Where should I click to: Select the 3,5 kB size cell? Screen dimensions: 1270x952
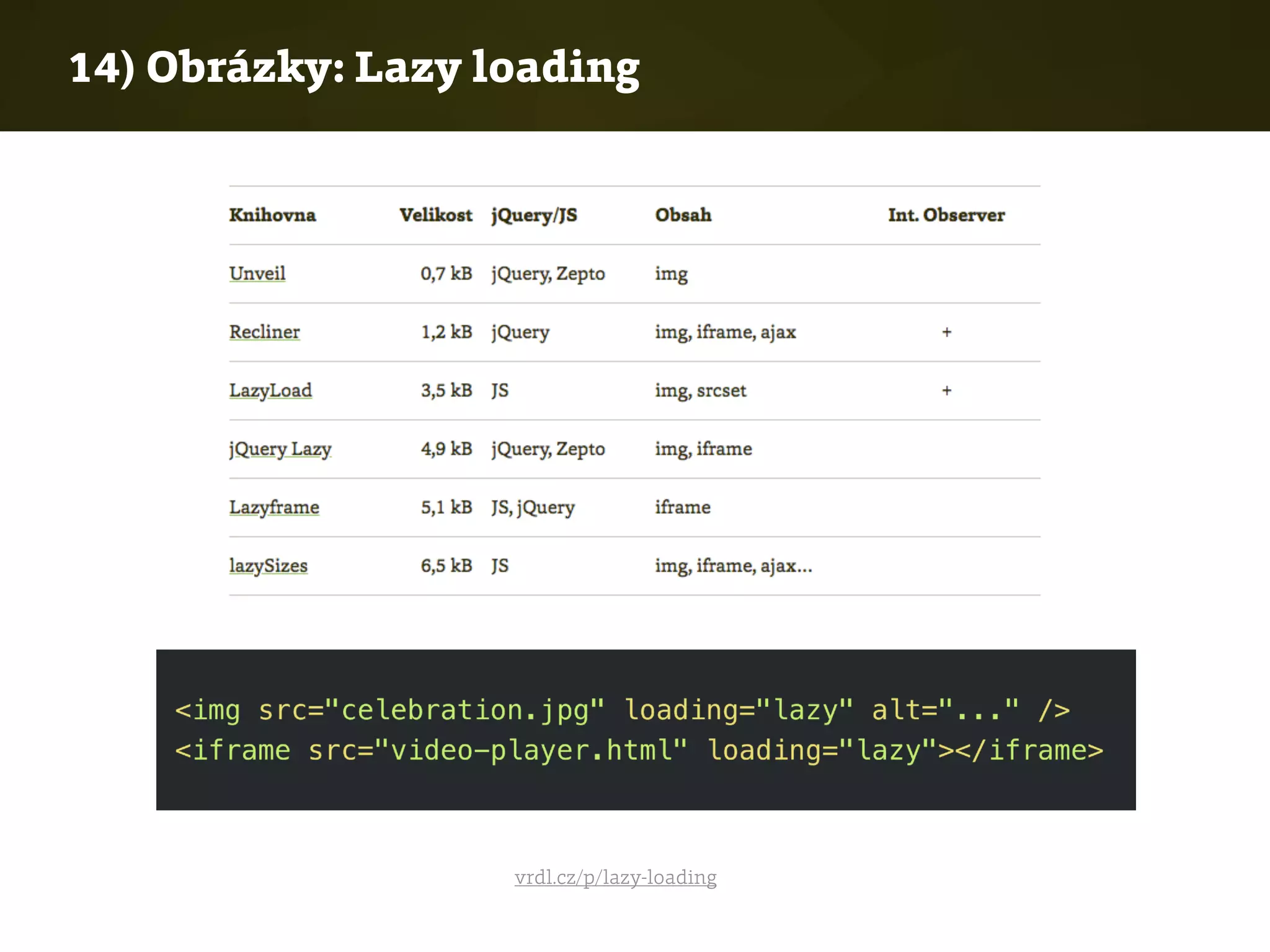coord(446,390)
